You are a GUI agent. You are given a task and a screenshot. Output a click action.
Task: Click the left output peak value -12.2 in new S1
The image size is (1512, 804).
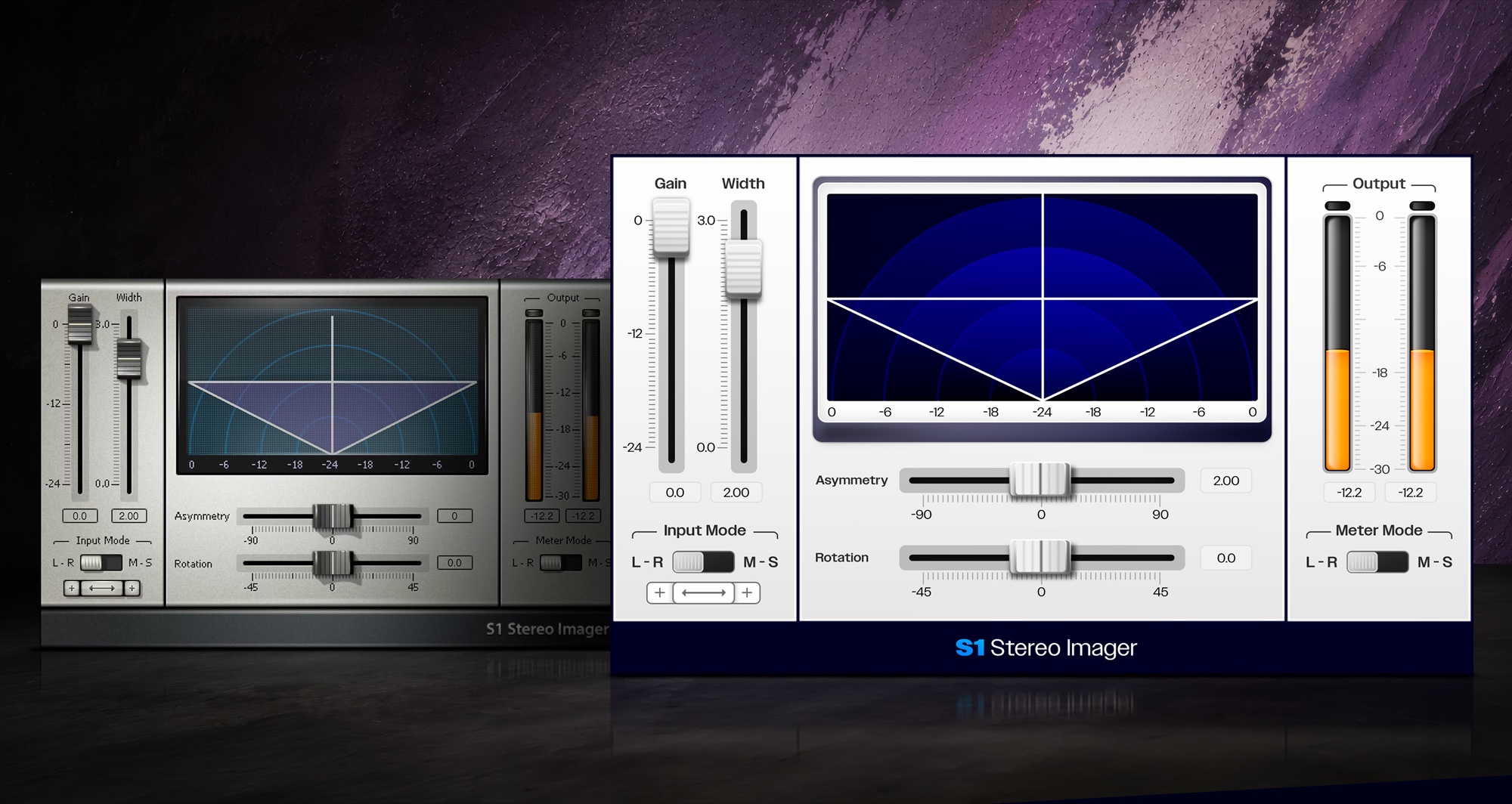[x=1349, y=493]
